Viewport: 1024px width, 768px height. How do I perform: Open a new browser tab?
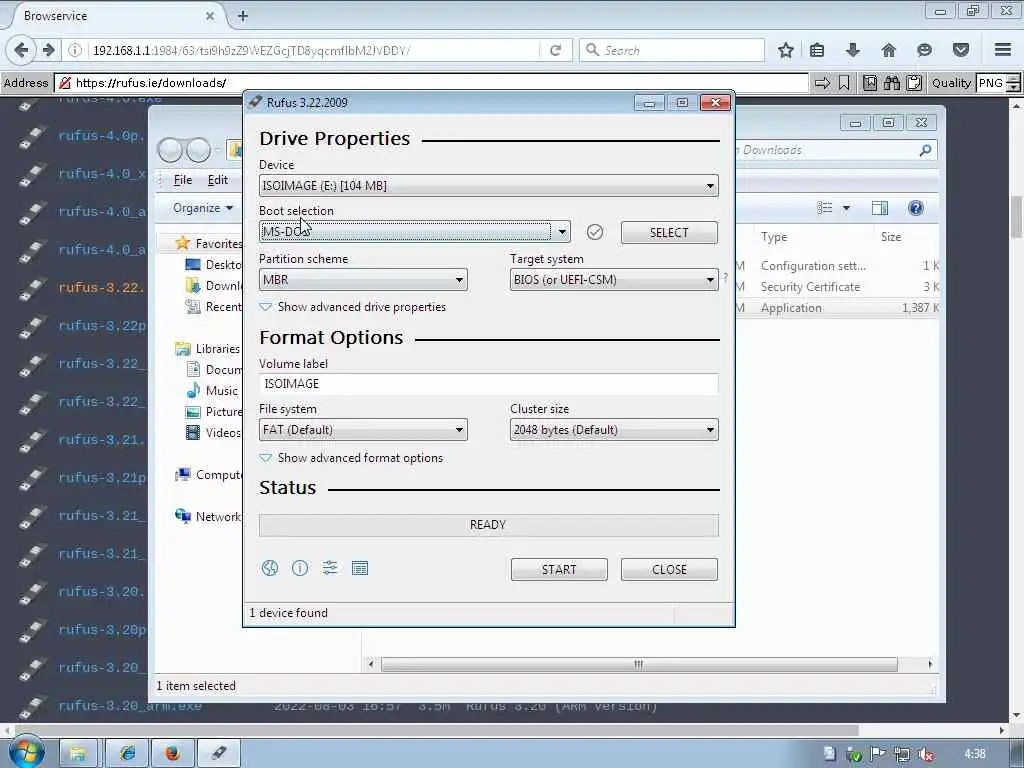[x=243, y=16]
